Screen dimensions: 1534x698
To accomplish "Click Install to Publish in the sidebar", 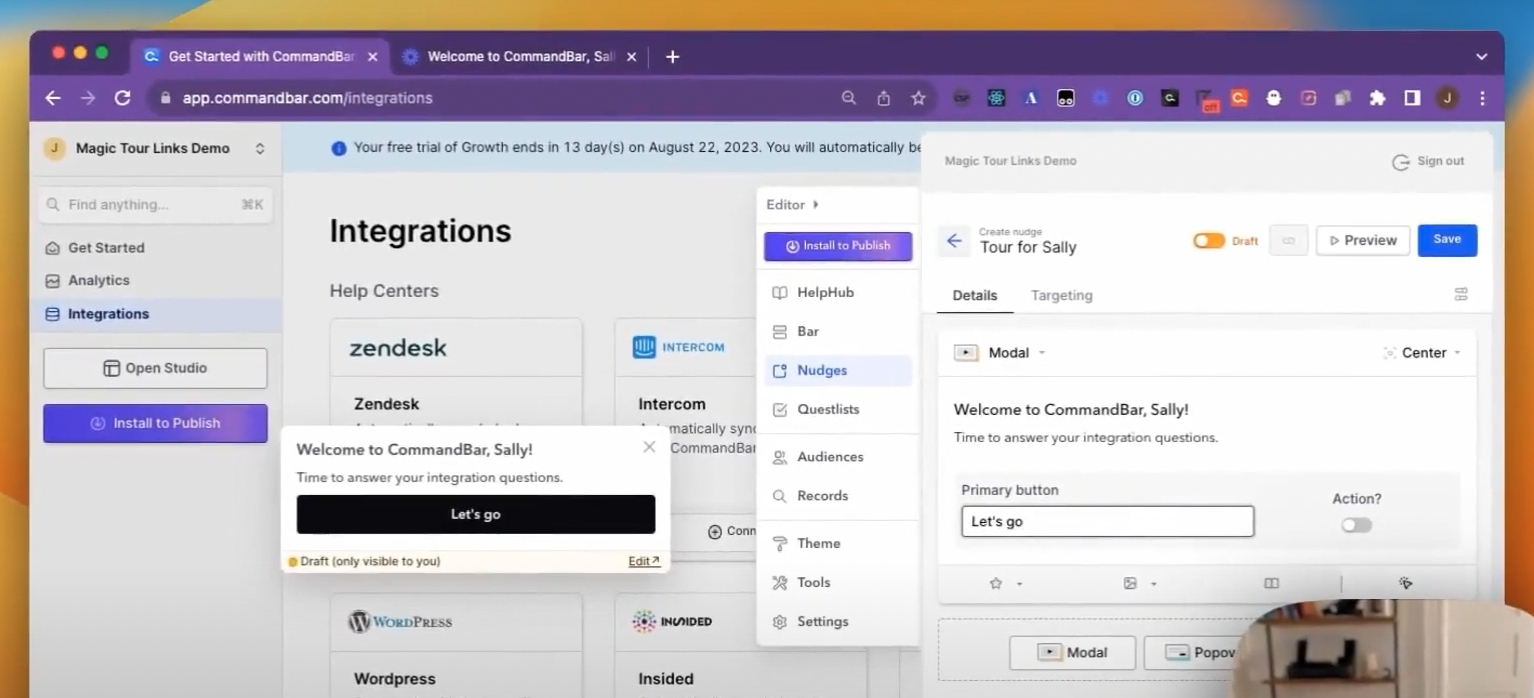I will (x=155, y=423).
